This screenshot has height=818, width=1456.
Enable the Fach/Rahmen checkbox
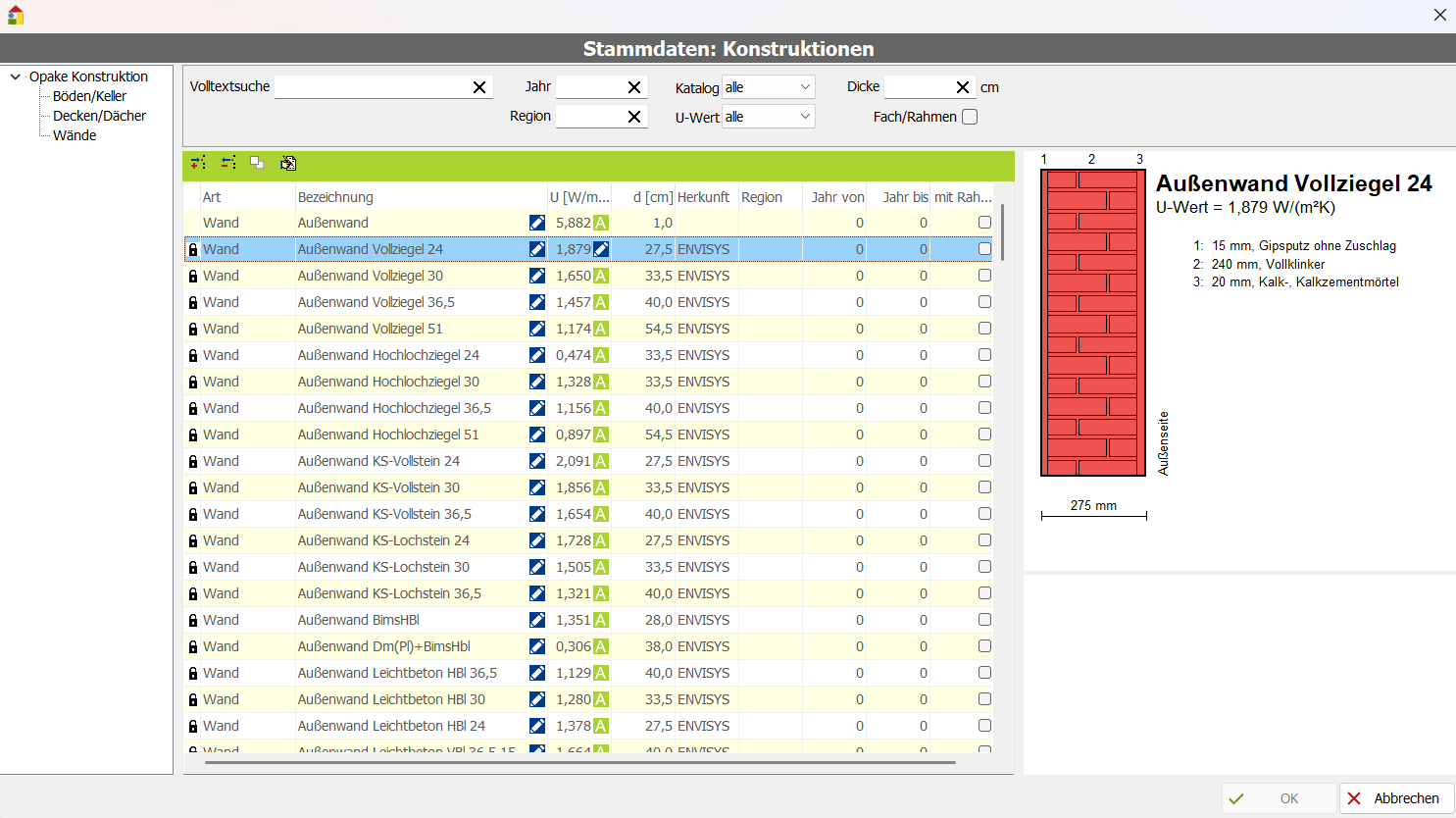pos(970,117)
